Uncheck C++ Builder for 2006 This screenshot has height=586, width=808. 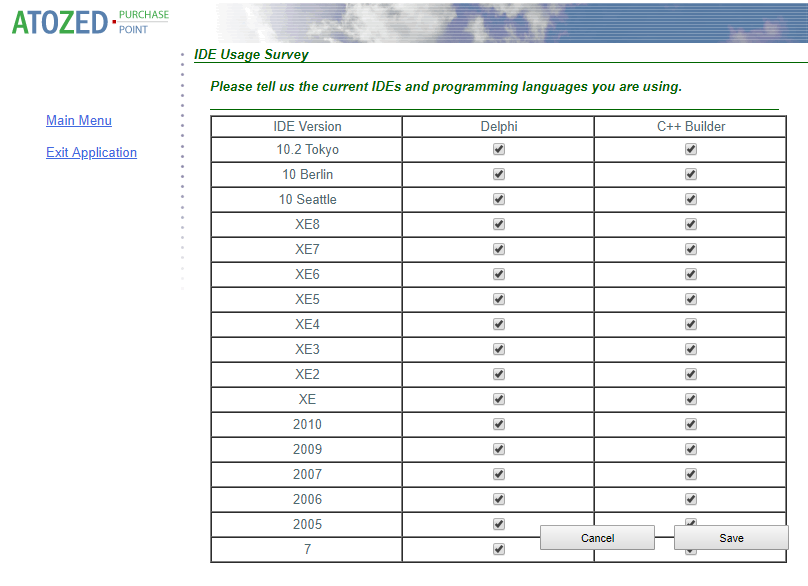click(690, 499)
